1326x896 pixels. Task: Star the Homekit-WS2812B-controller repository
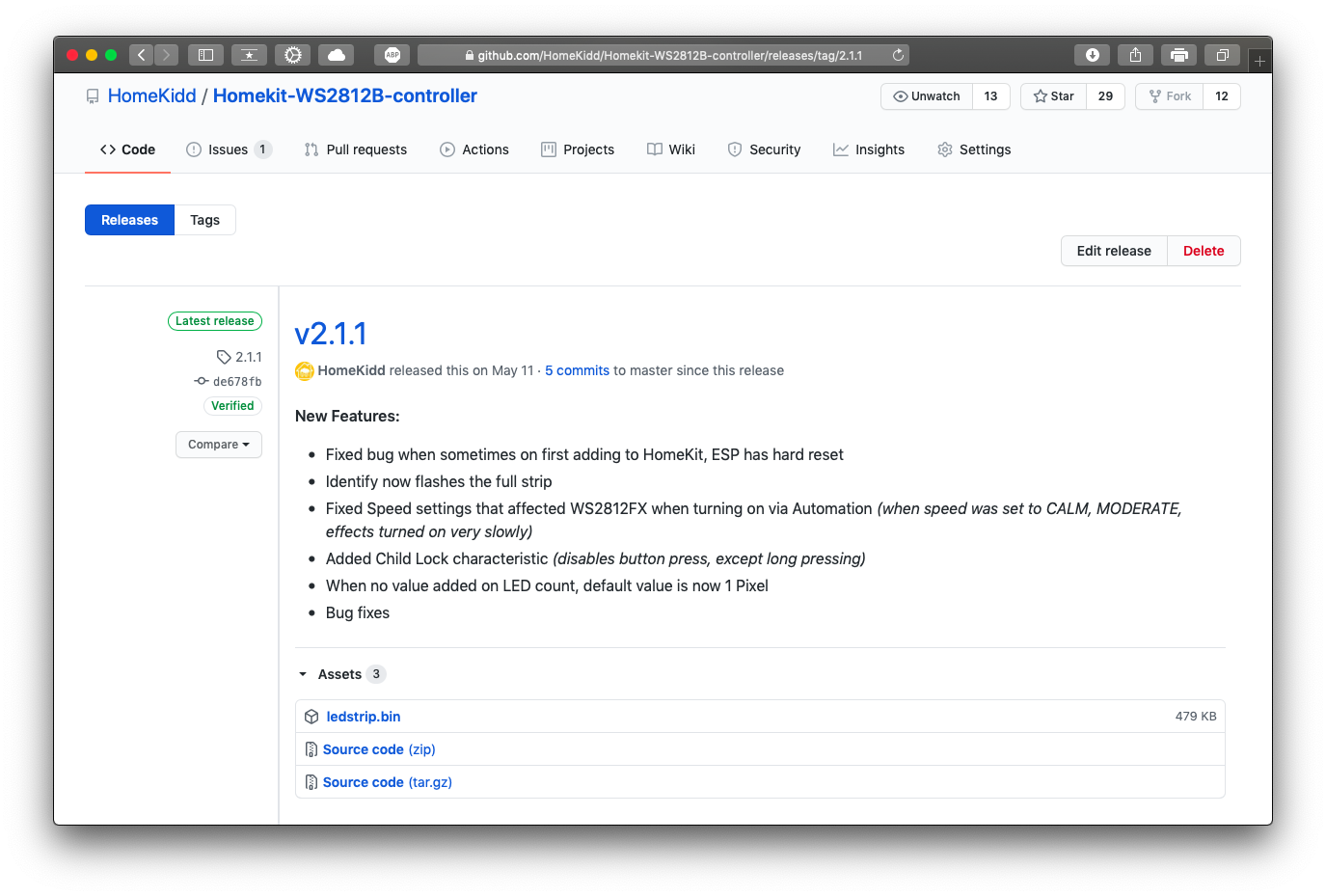click(1054, 96)
